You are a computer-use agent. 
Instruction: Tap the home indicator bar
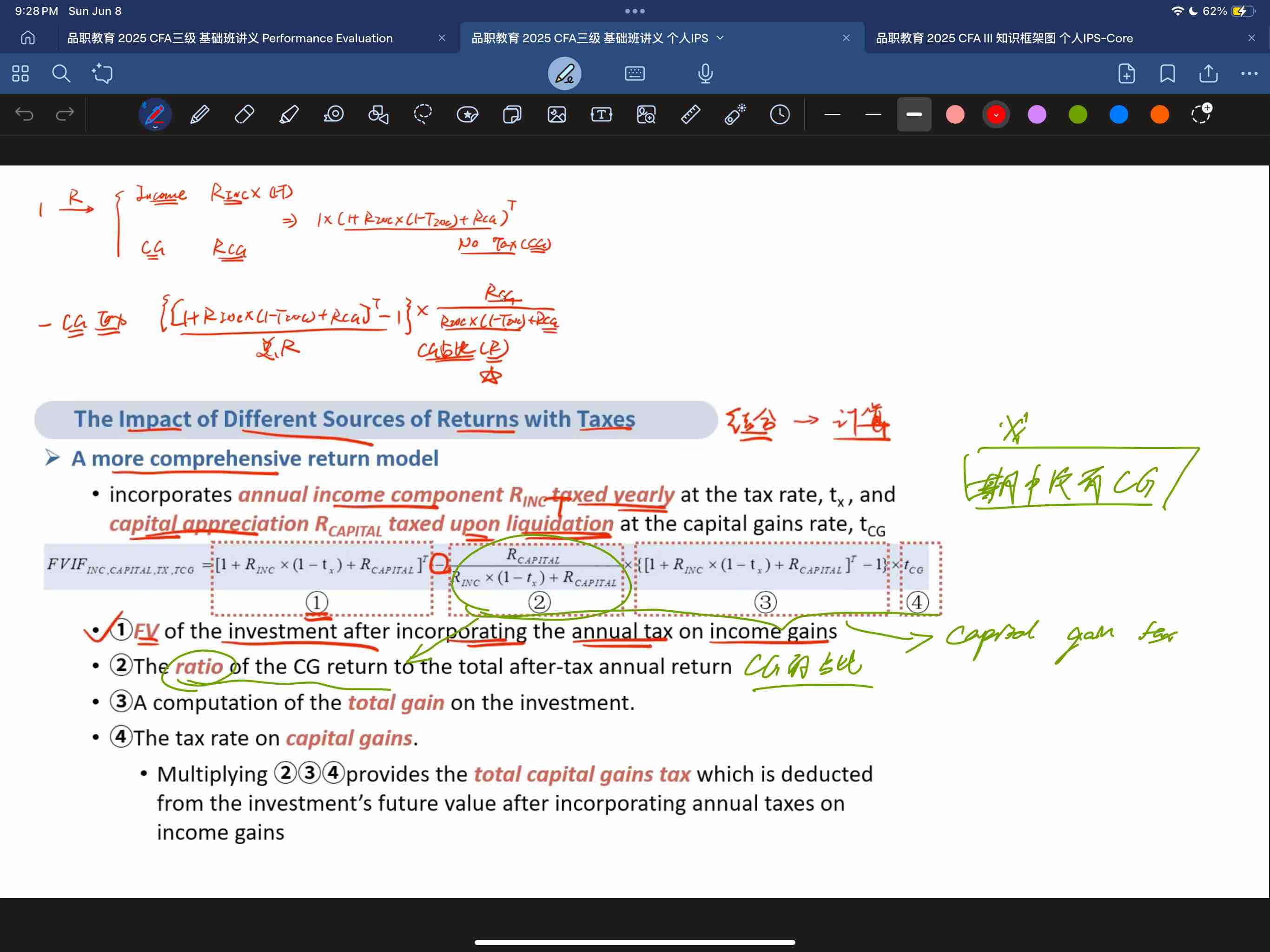click(635, 942)
